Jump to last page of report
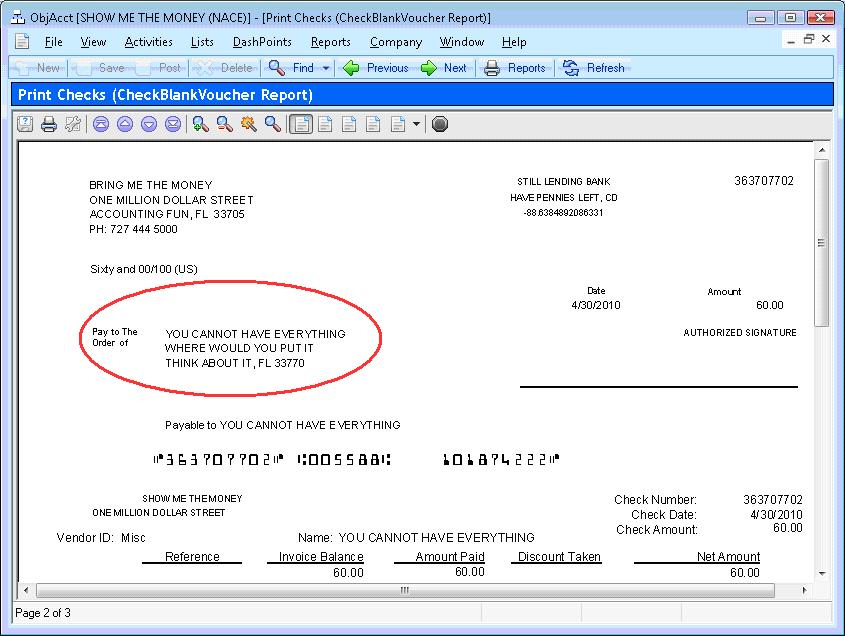This screenshot has height=636, width=845. tap(172, 124)
